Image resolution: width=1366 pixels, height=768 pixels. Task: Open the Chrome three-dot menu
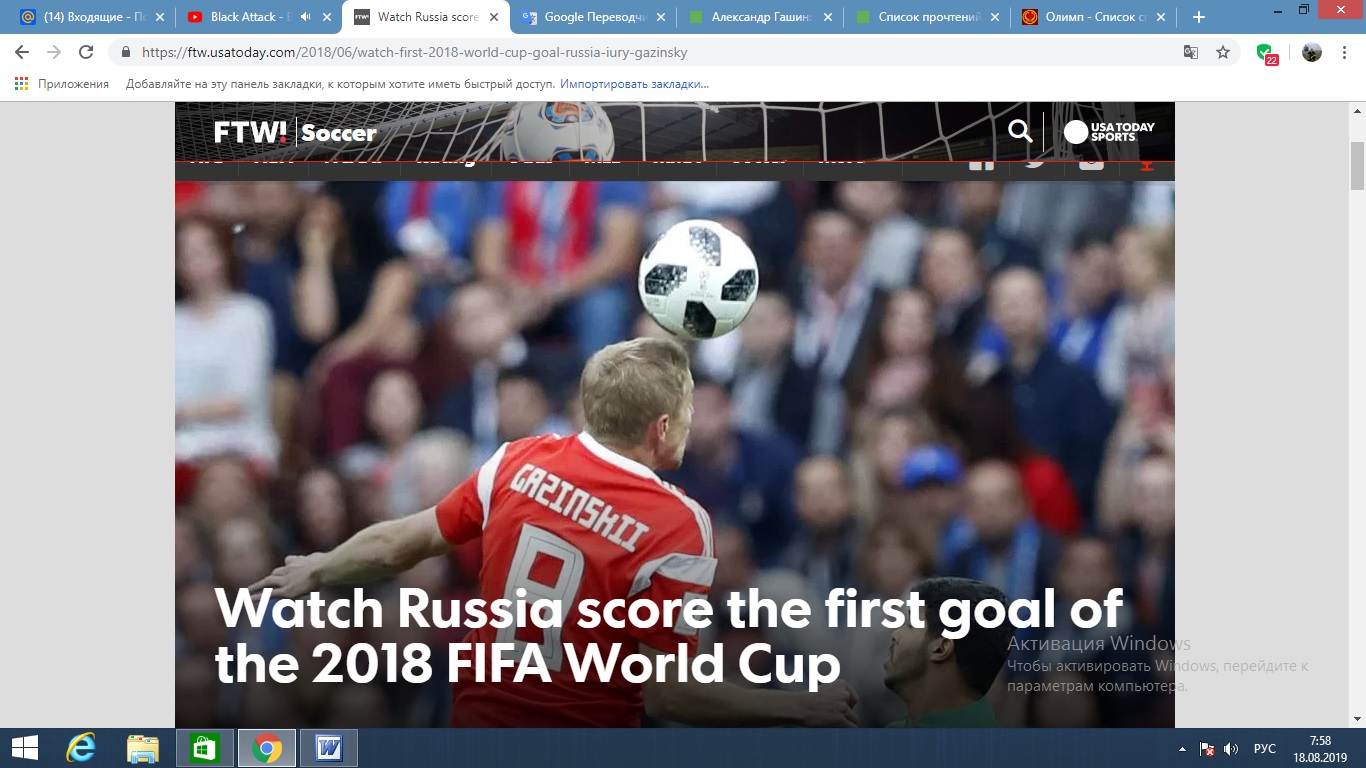coord(1345,52)
